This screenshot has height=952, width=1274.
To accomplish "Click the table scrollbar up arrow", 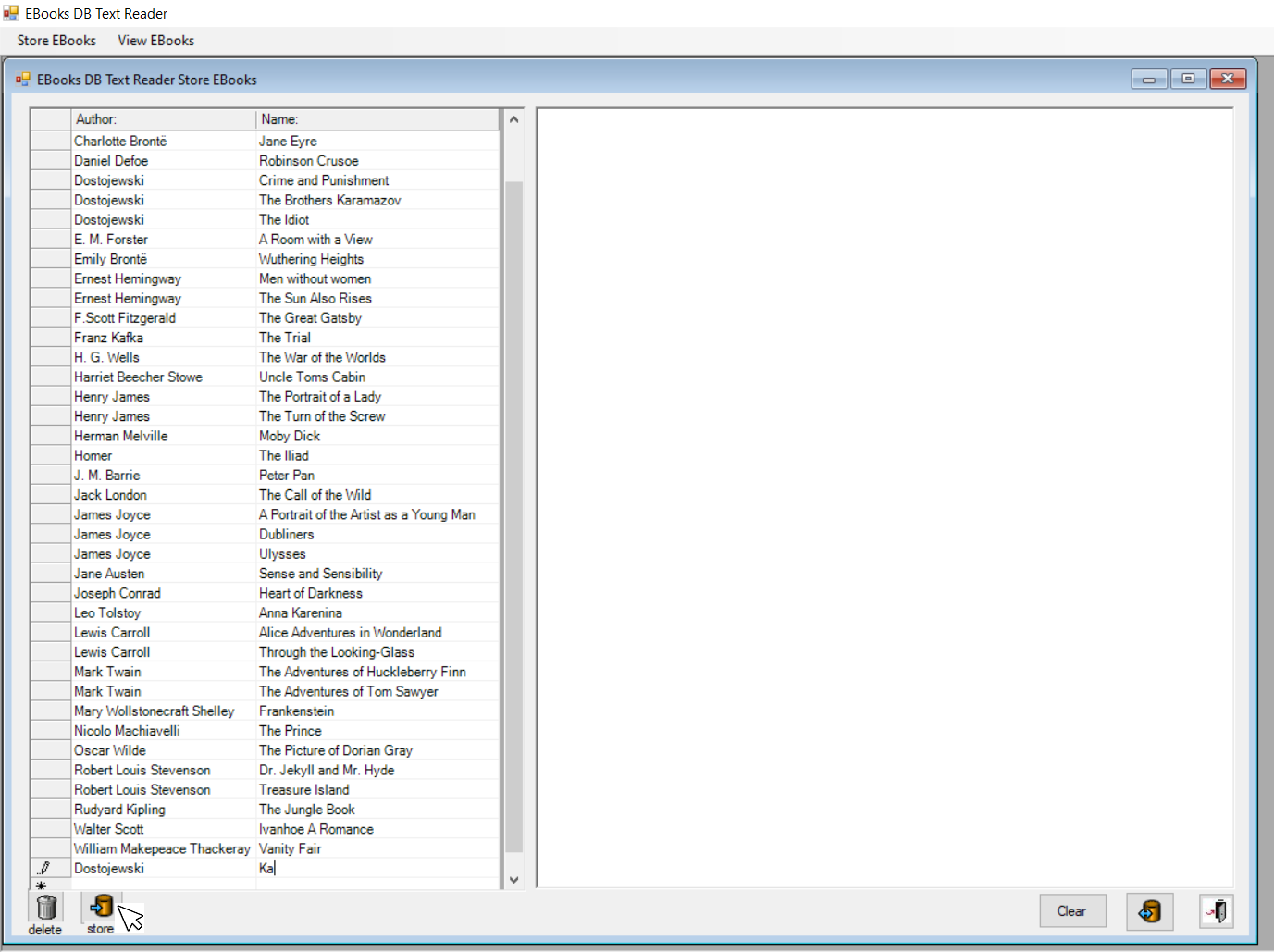I will [x=514, y=119].
